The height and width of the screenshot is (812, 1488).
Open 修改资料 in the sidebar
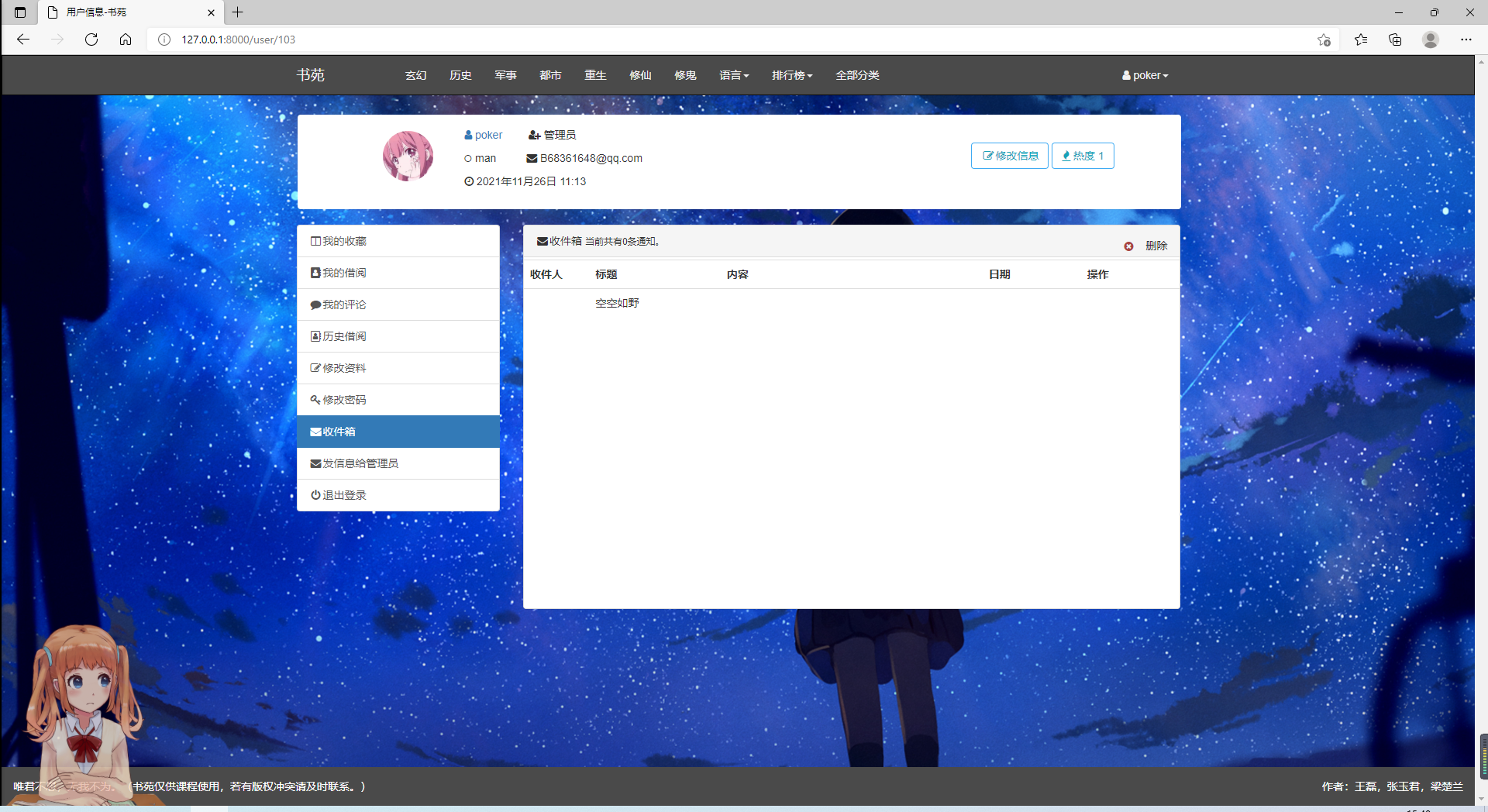tap(398, 368)
